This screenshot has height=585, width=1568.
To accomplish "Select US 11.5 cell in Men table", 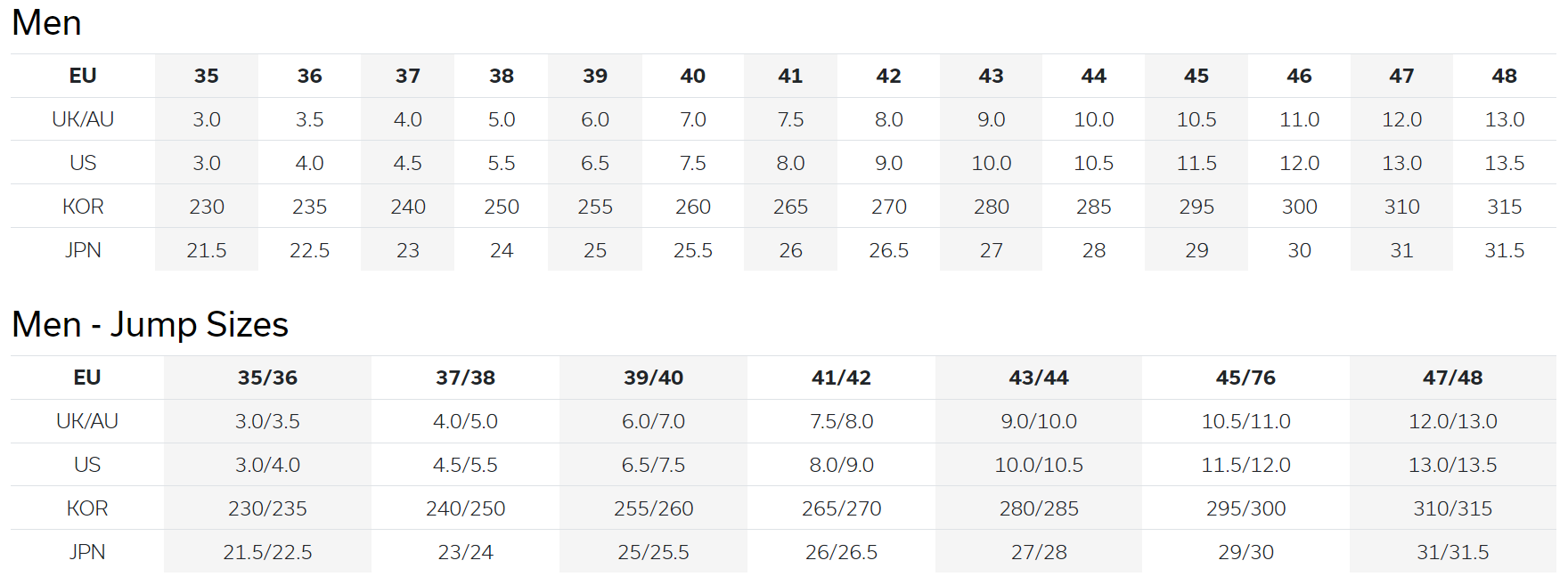I will click(1196, 163).
